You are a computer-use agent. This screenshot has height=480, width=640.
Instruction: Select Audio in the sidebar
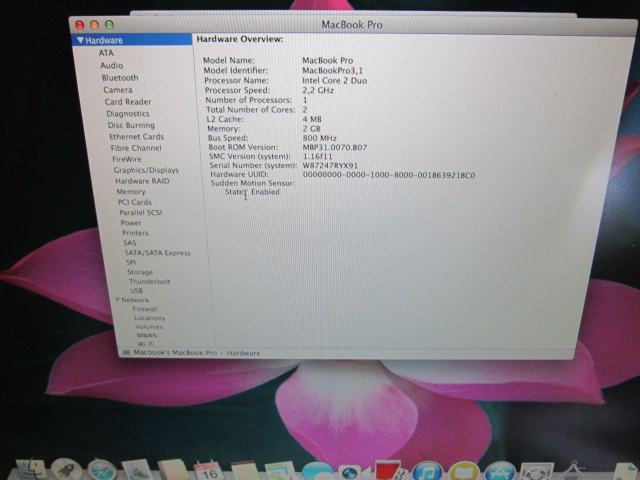pyautogui.click(x=111, y=65)
